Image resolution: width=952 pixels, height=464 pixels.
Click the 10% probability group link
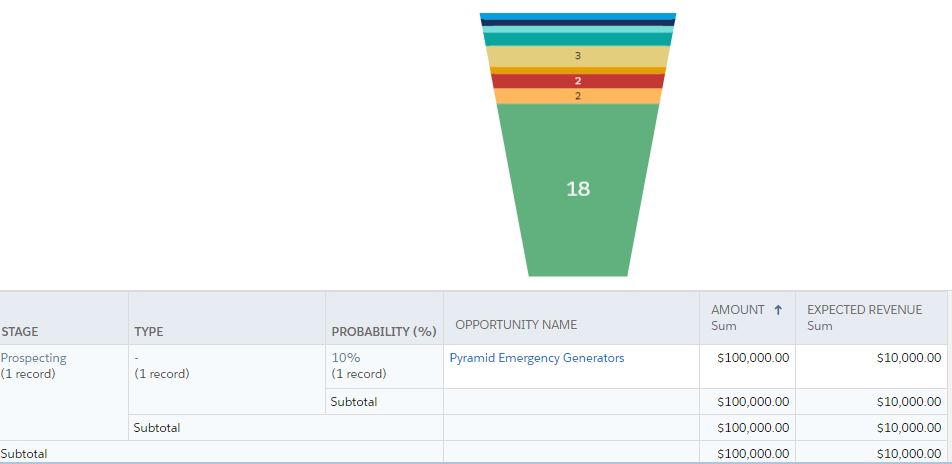tap(346, 358)
